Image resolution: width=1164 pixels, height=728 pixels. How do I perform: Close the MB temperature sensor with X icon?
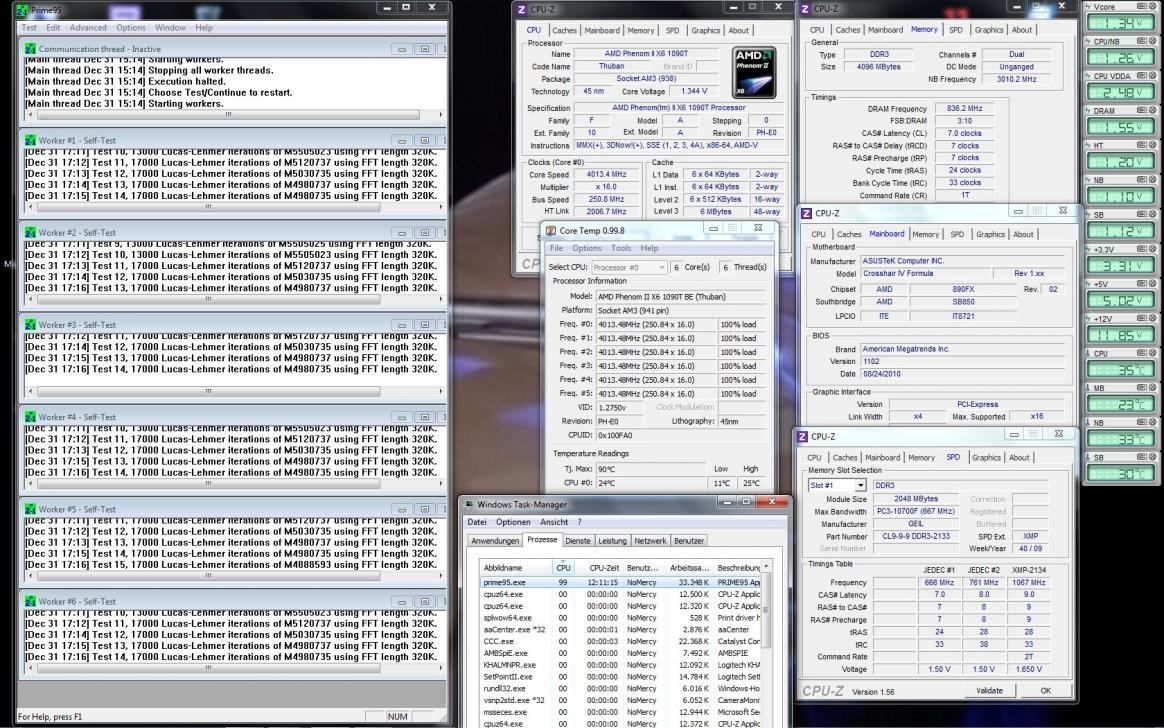(x=1153, y=387)
